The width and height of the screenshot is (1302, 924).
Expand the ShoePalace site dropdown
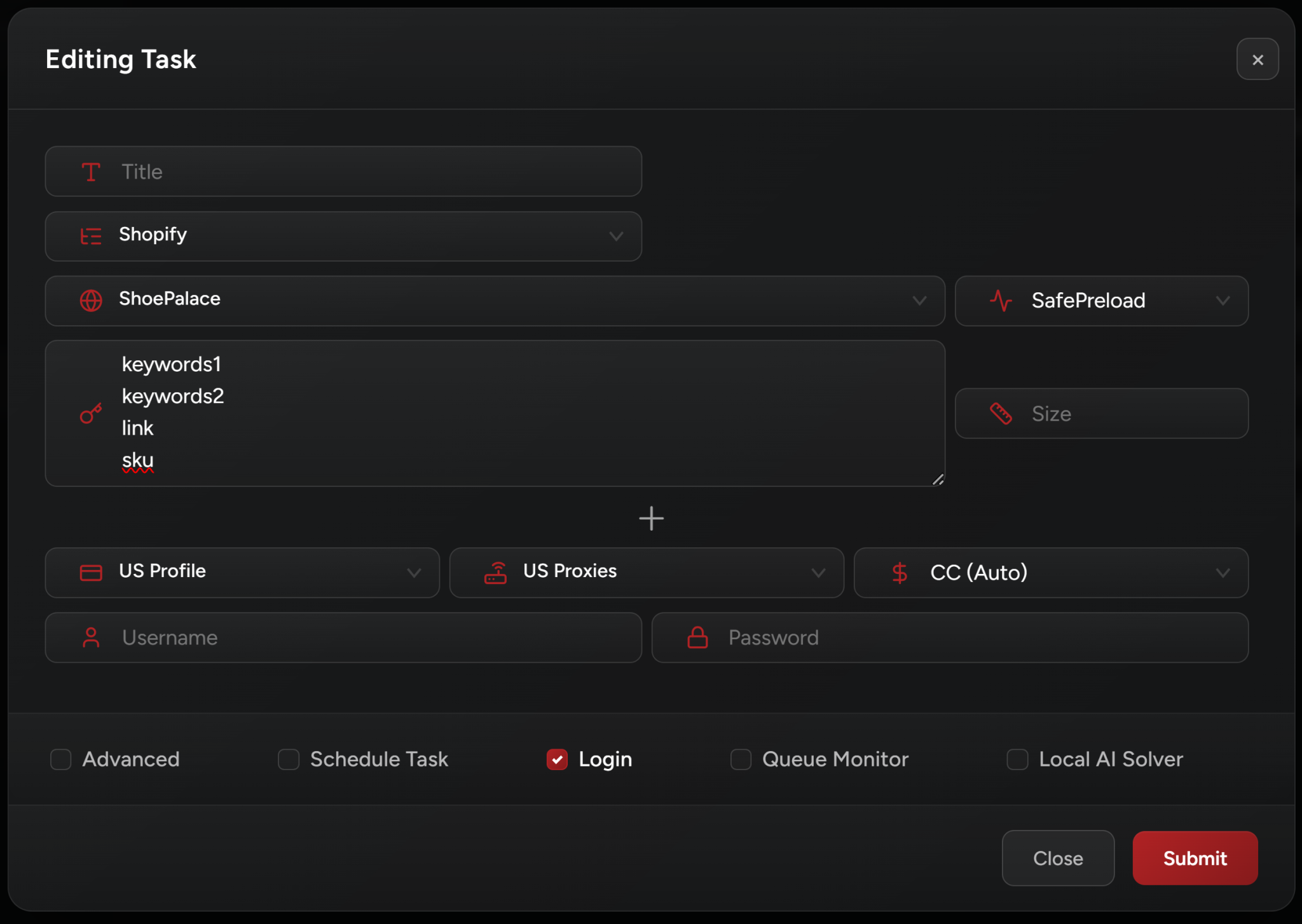(495, 301)
